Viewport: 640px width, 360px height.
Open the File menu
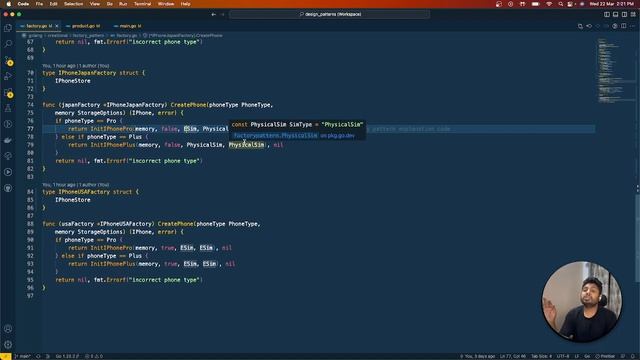pyautogui.click(x=39, y=4)
